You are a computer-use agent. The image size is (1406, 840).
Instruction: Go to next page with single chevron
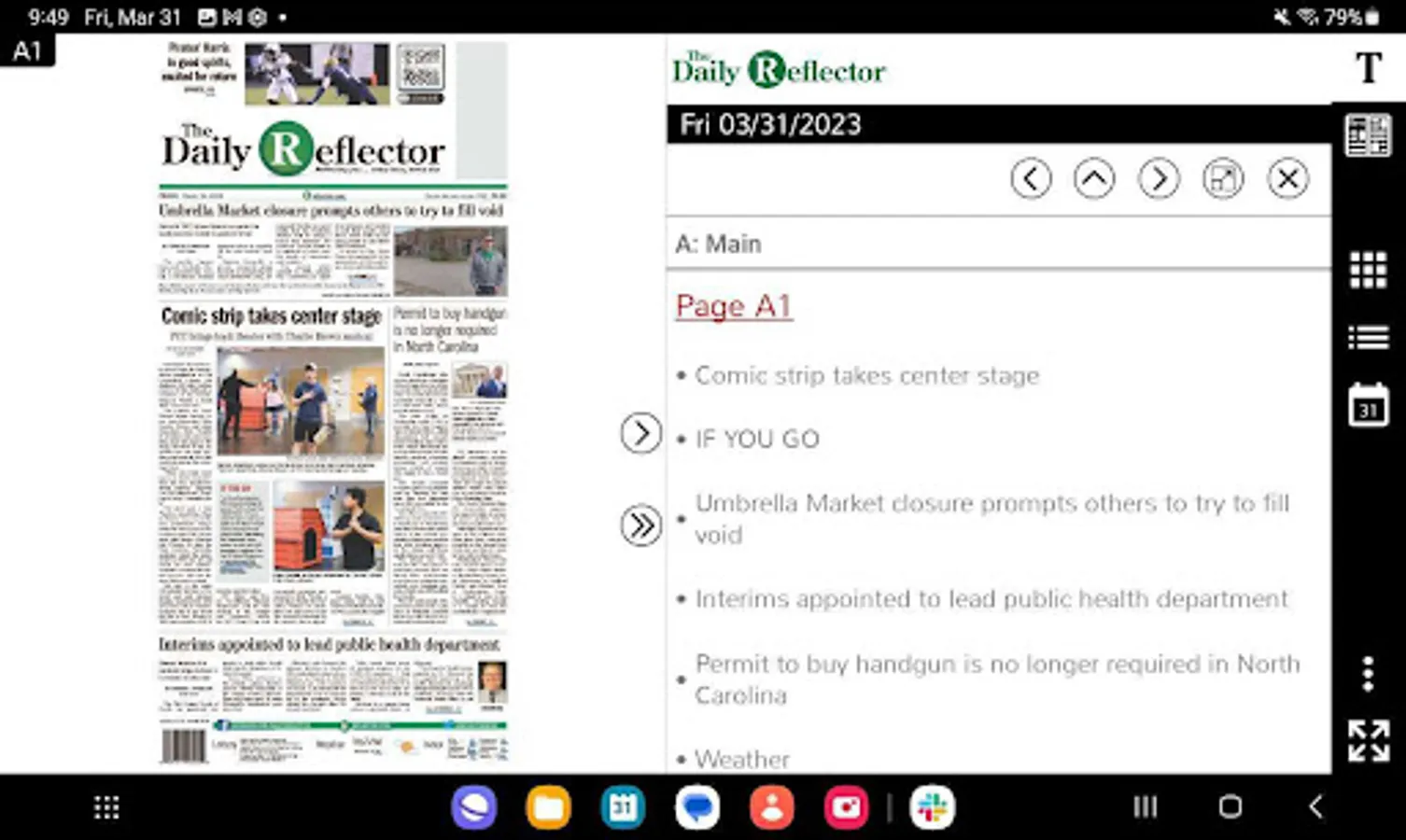pyautogui.click(x=640, y=433)
